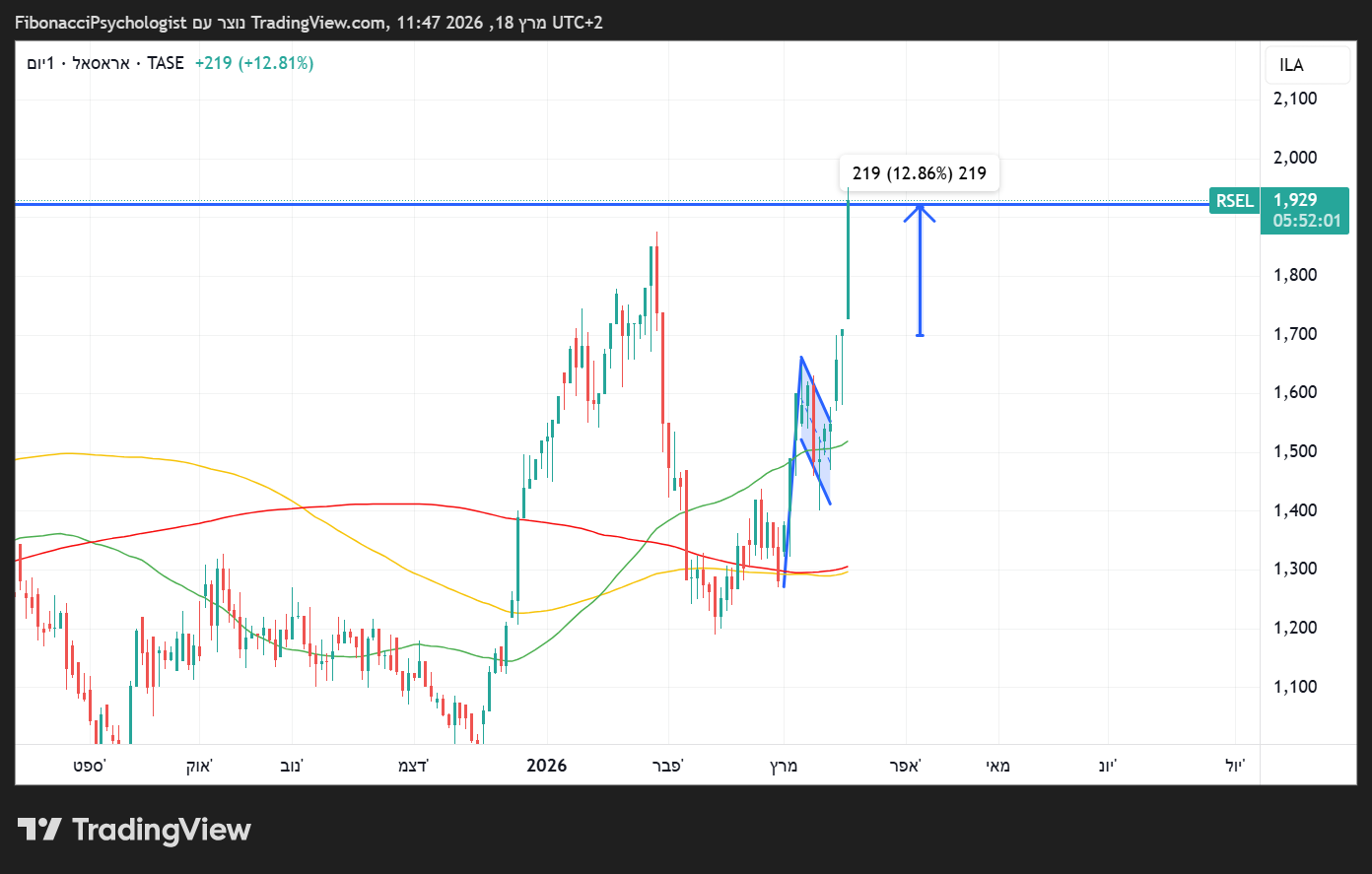
Task: Click the נוב' month label on the time axis
Action: (x=290, y=766)
